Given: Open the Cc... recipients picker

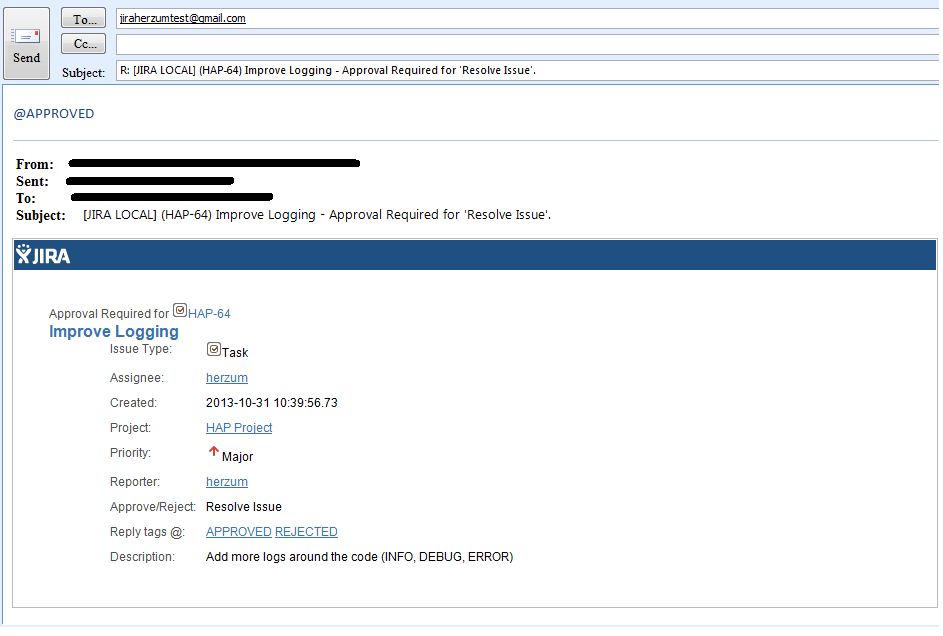Looking at the screenshot, I should (x=83, y=44).
